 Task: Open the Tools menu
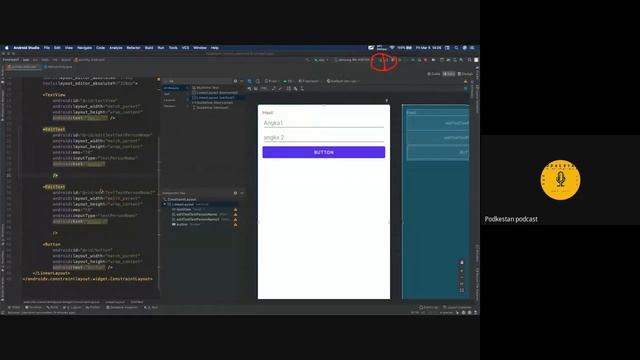tap(173, 48)
